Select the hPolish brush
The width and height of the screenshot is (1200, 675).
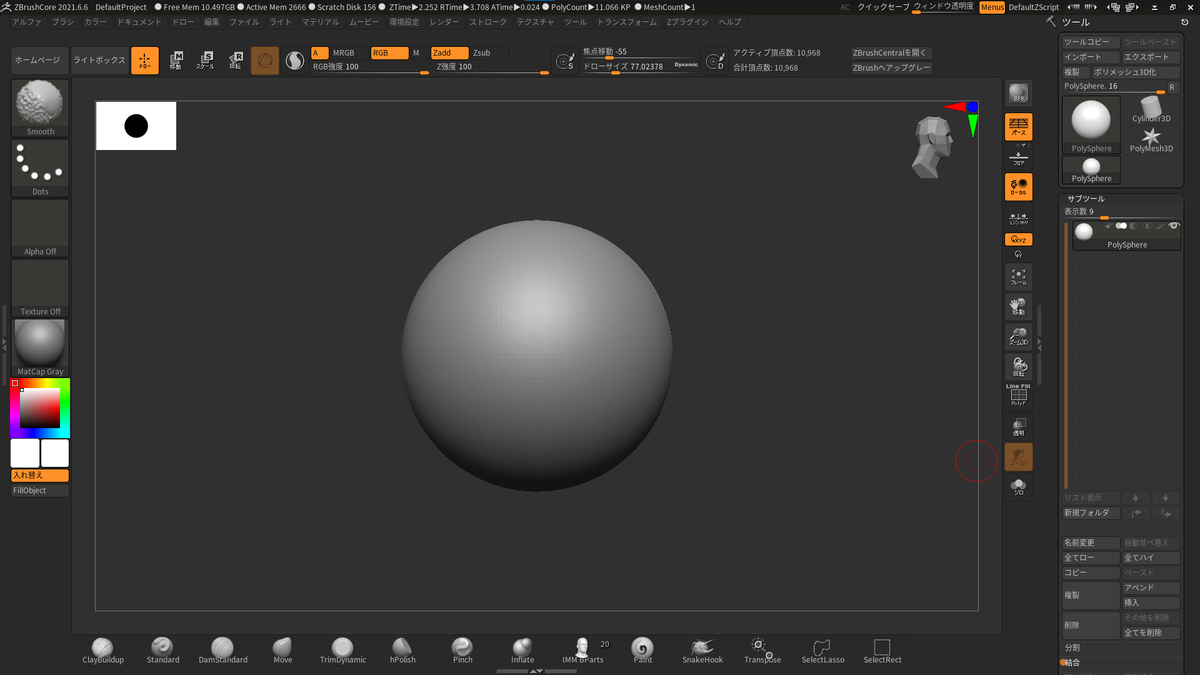tap(402, 650)
